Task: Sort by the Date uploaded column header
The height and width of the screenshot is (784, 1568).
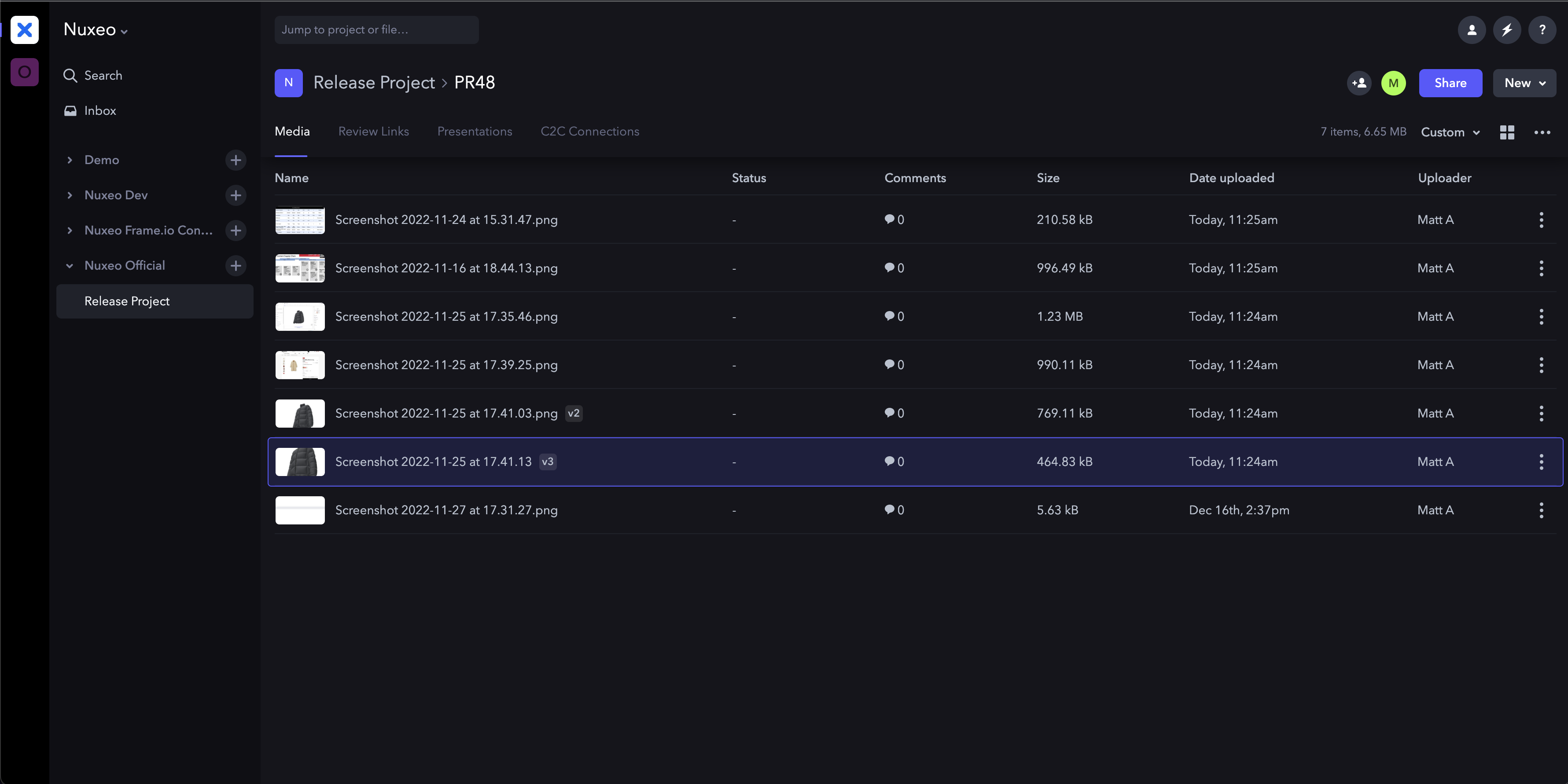Action: click(x=1231, y=178)
